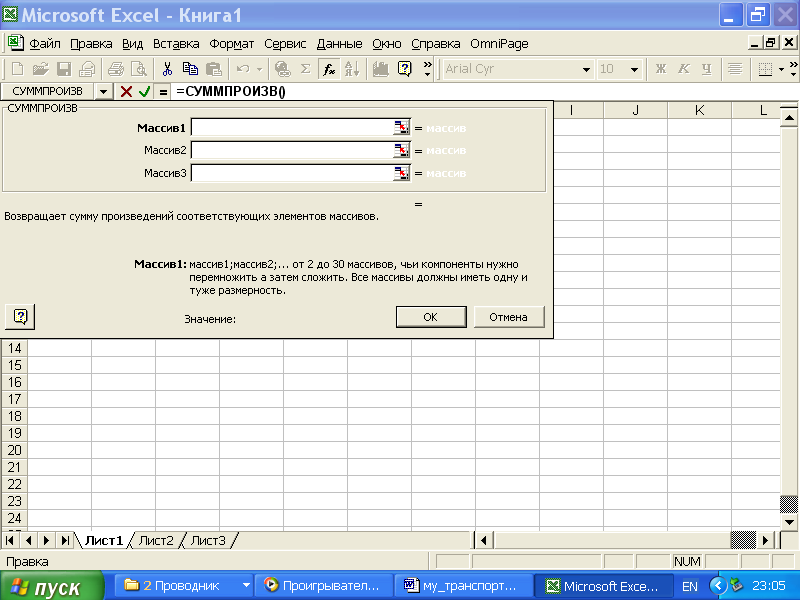
Task: Click the Sort Ascending icon
Action: pyautogui.click(x=352, y=69)
